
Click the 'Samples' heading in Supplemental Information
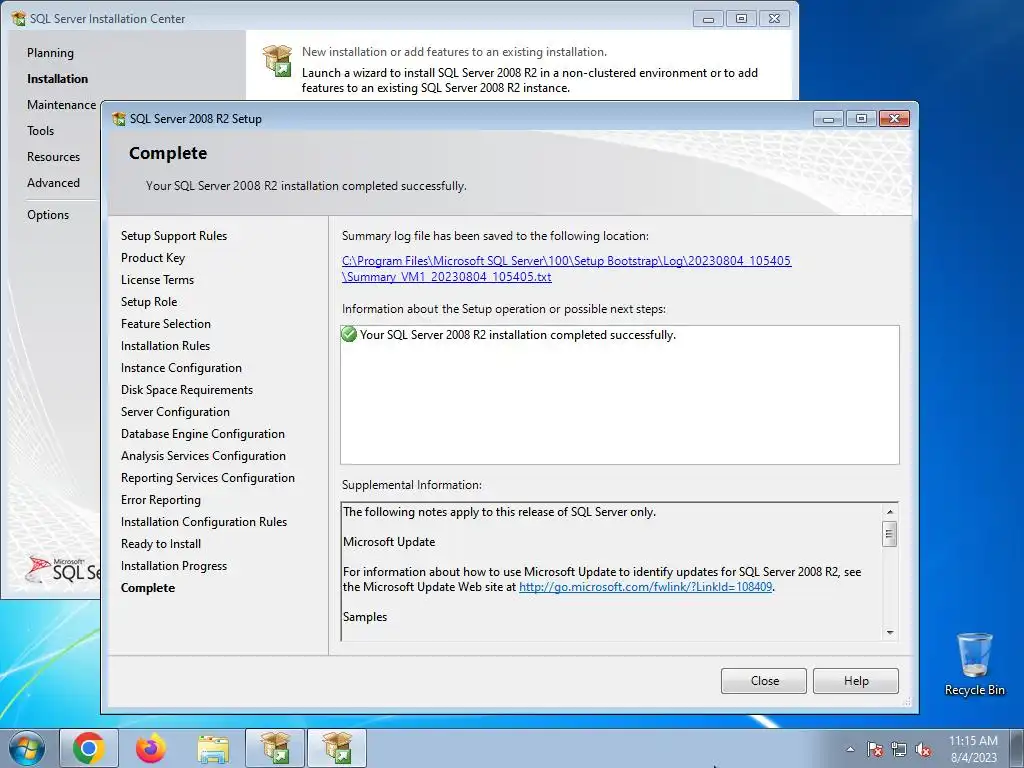(x=365, y=616)
